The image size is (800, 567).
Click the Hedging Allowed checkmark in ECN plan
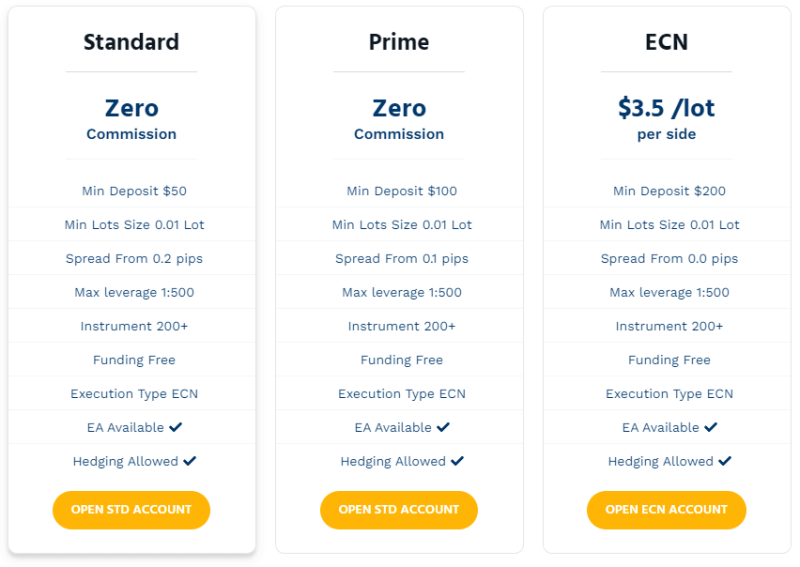725,461
